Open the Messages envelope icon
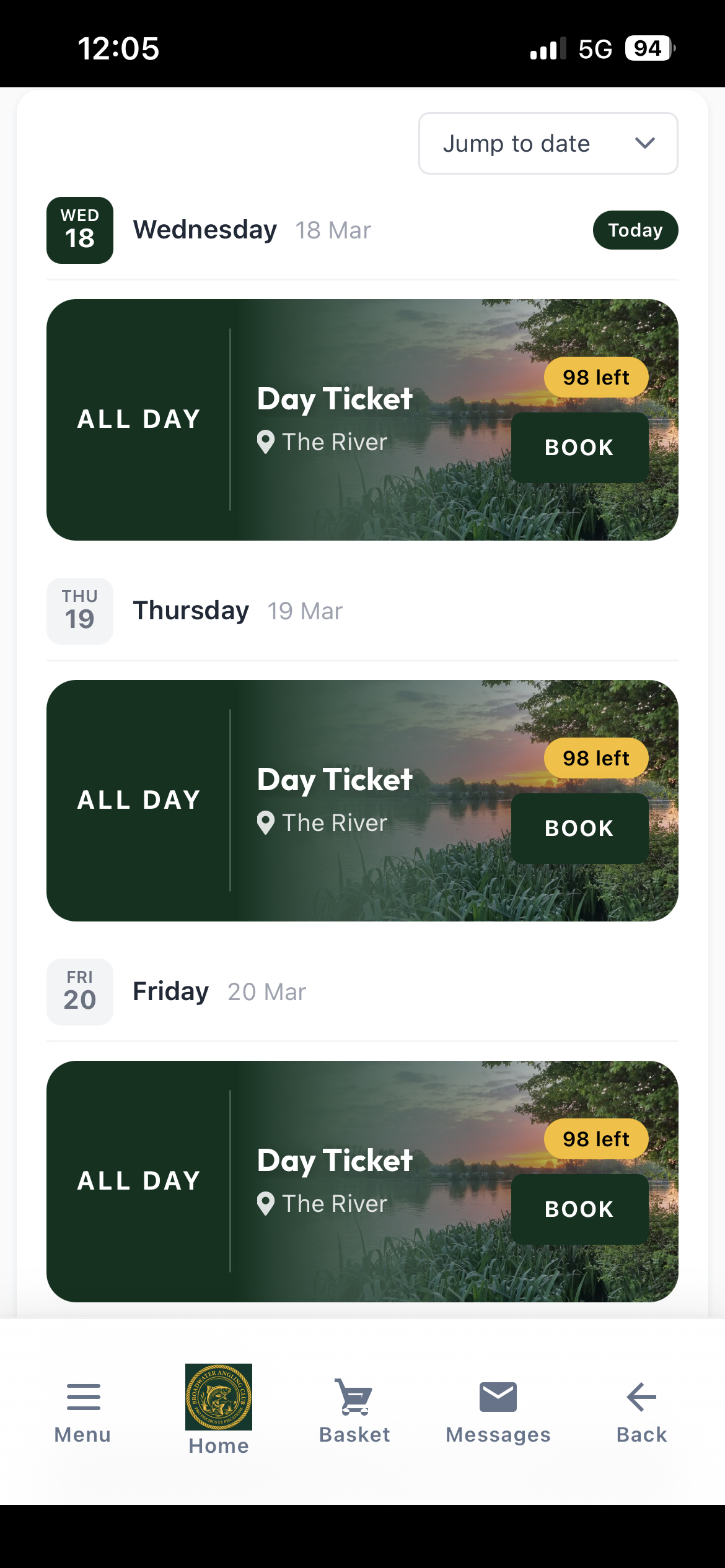This screenshot has height=1568, width=725. pos(498,1396)
